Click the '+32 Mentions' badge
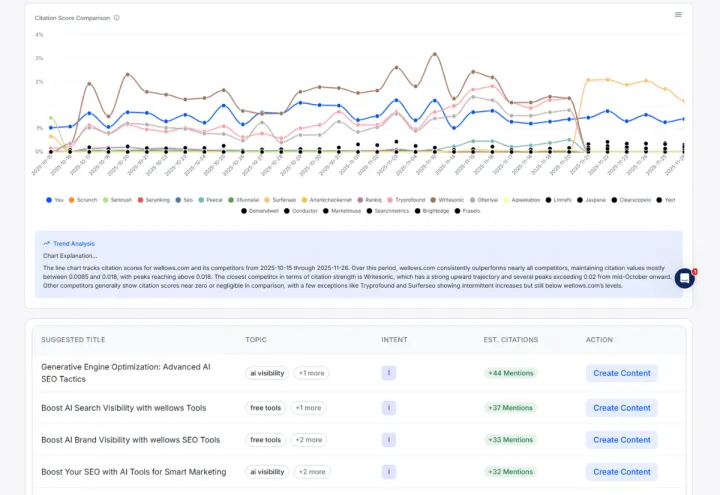Screen dimensions: 720x495 (x=510, y=472)
